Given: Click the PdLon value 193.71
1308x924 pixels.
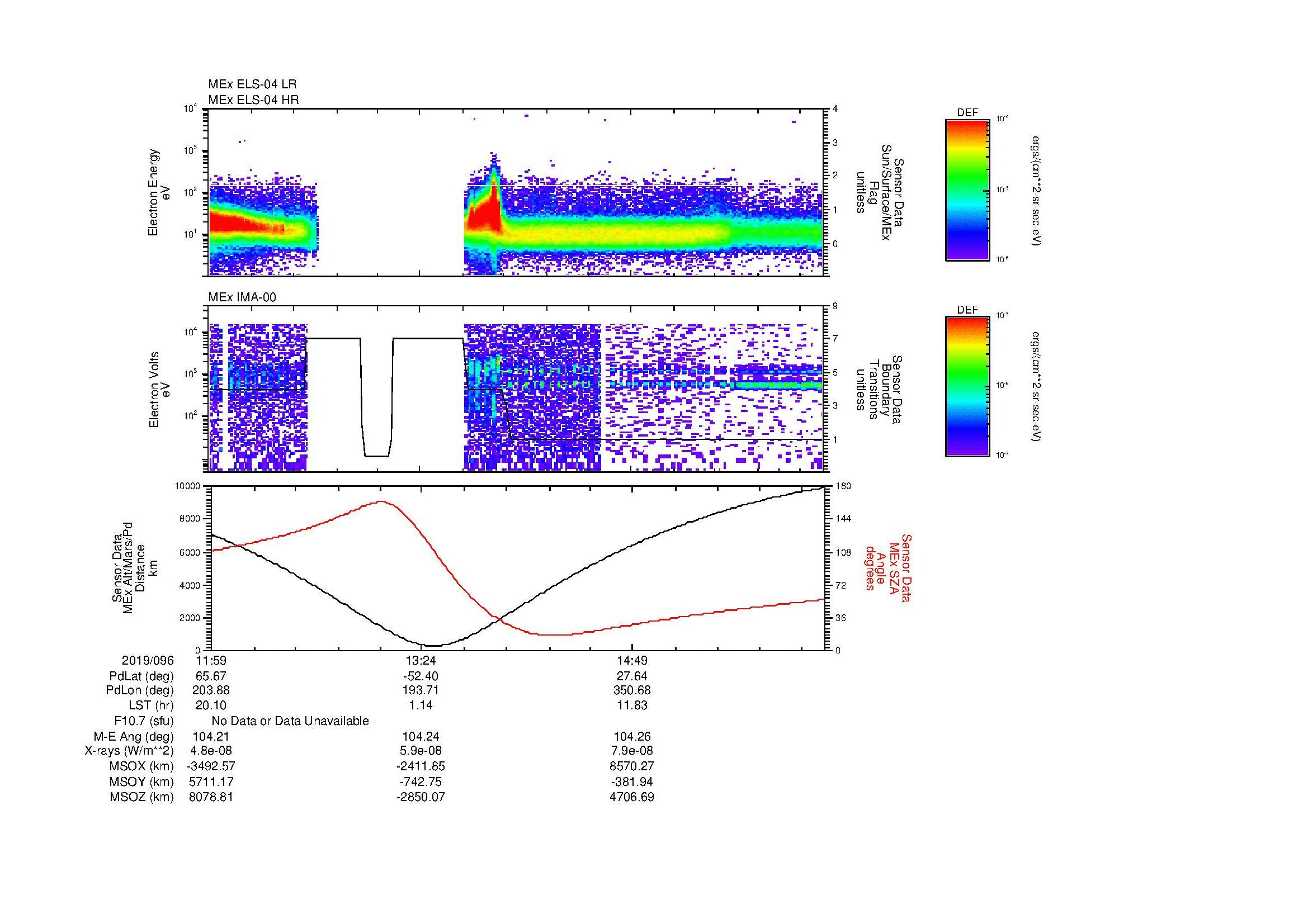Looking at the screenshot, I should coord(421,690).
